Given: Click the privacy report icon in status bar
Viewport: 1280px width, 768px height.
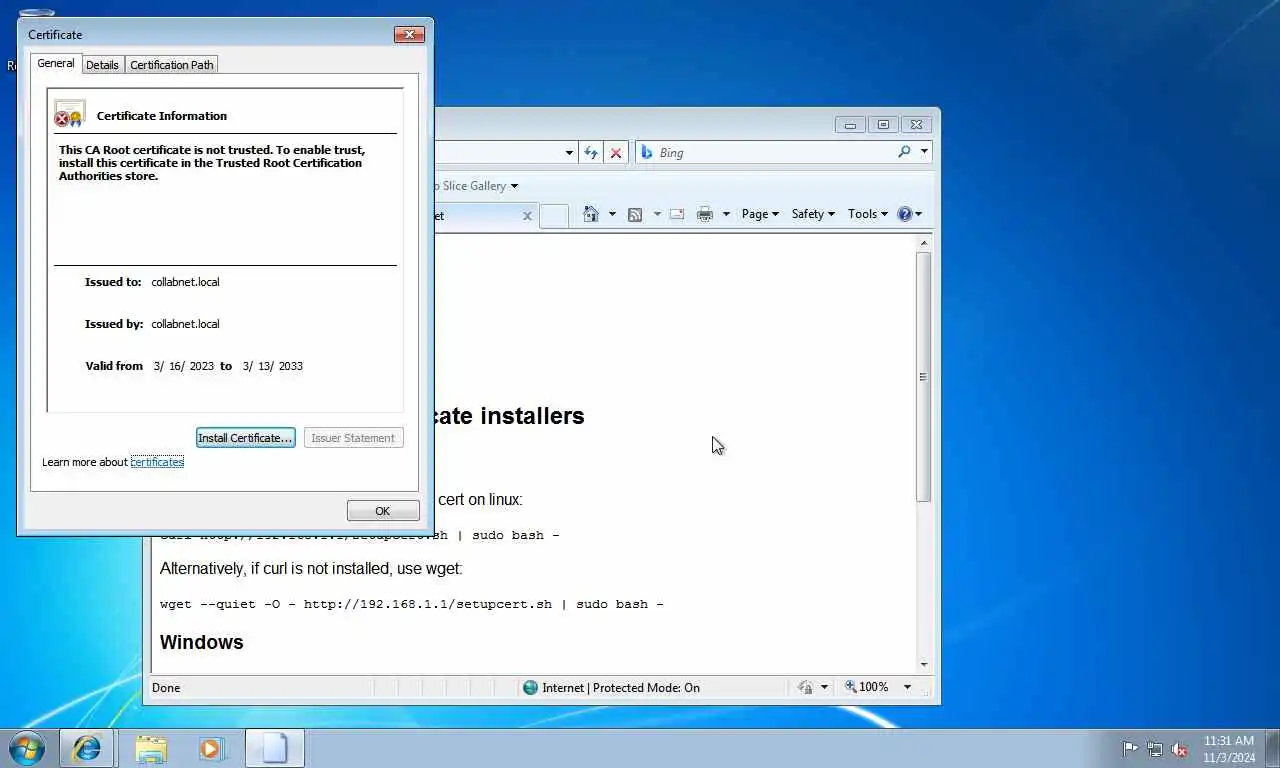Looking at the screenshot, I should pyautogui.click(x=806, y=687).
